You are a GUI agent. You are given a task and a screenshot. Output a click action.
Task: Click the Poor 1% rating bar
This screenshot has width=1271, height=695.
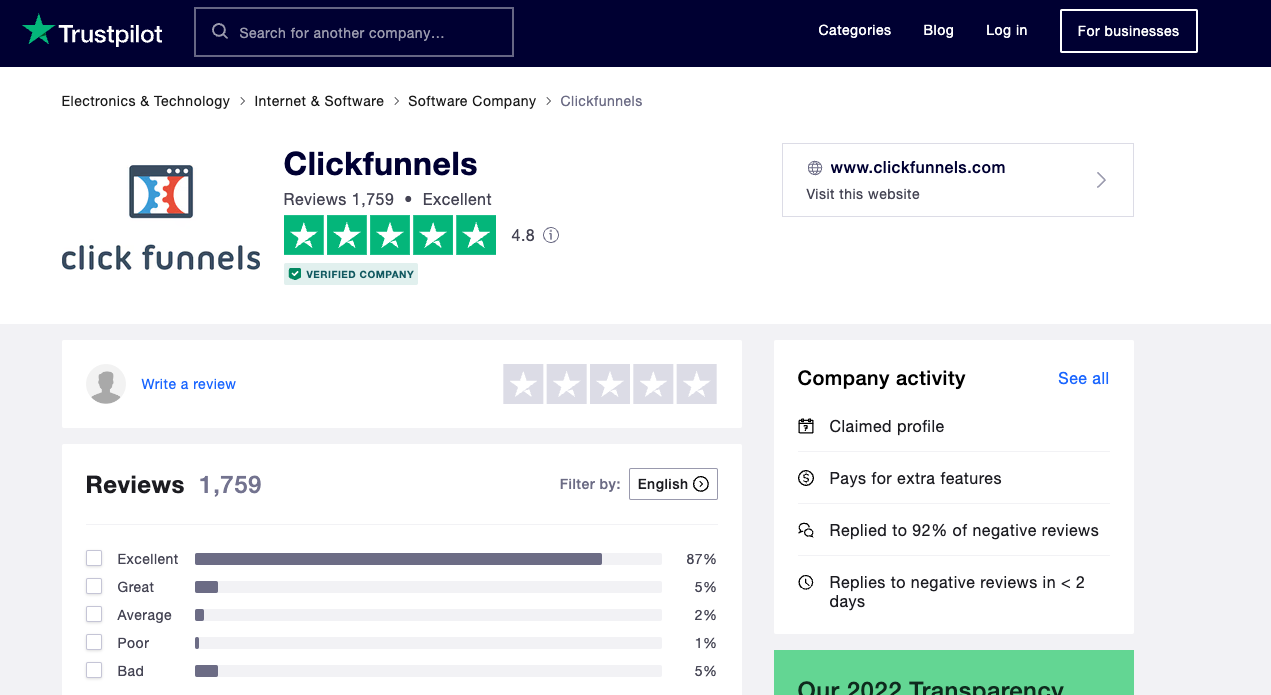428,643
